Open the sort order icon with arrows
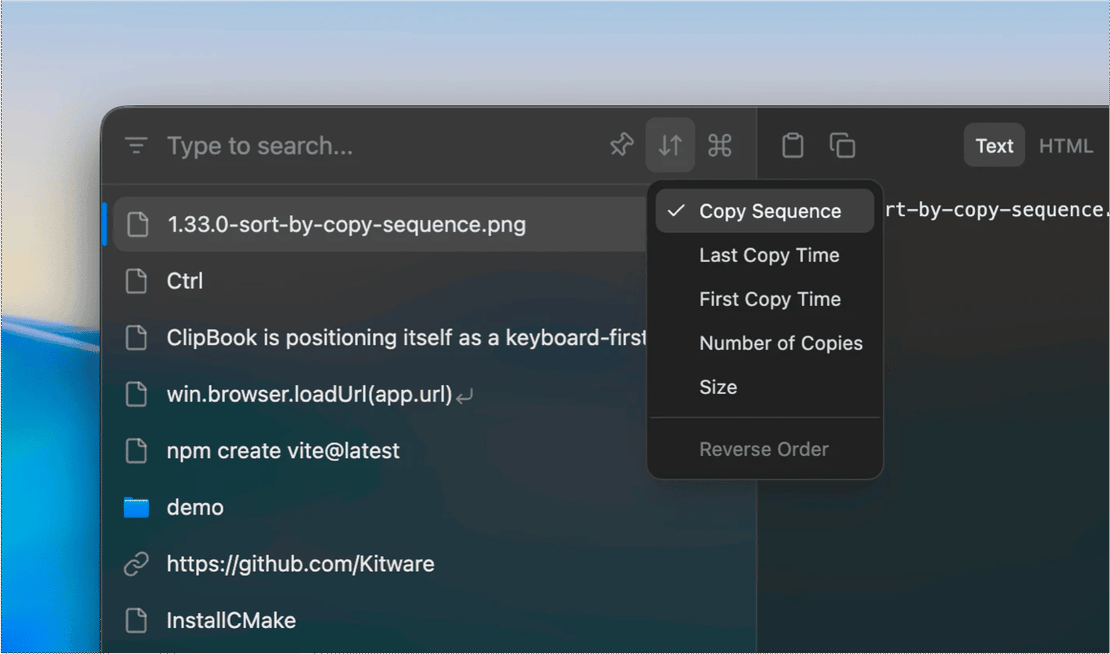1110x654 pixels. [x=670, y=145]
